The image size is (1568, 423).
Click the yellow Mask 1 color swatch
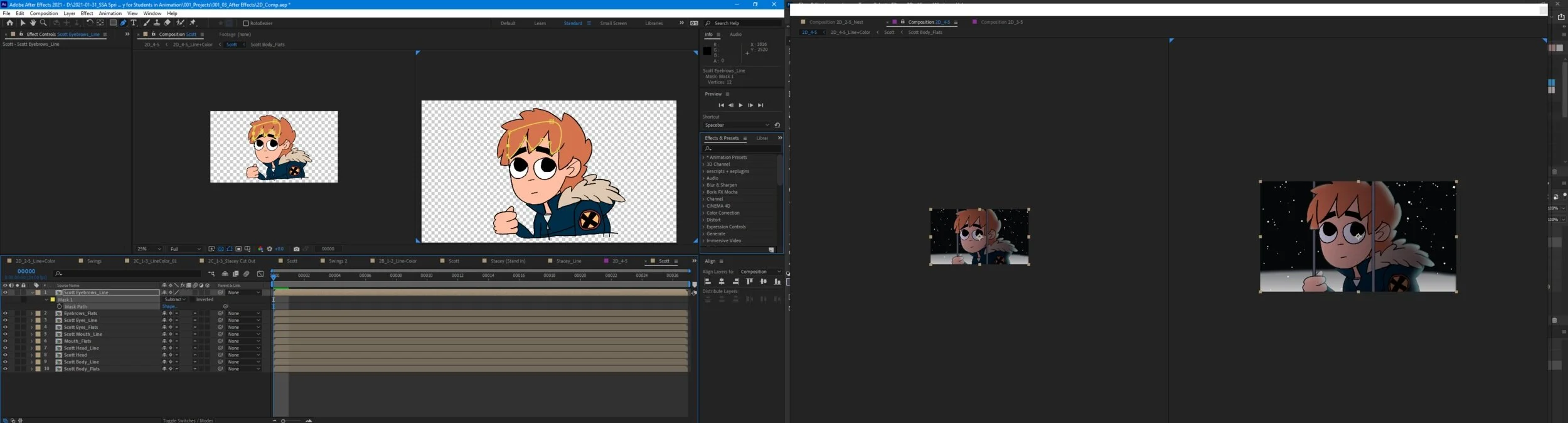[x=53, y=299]
